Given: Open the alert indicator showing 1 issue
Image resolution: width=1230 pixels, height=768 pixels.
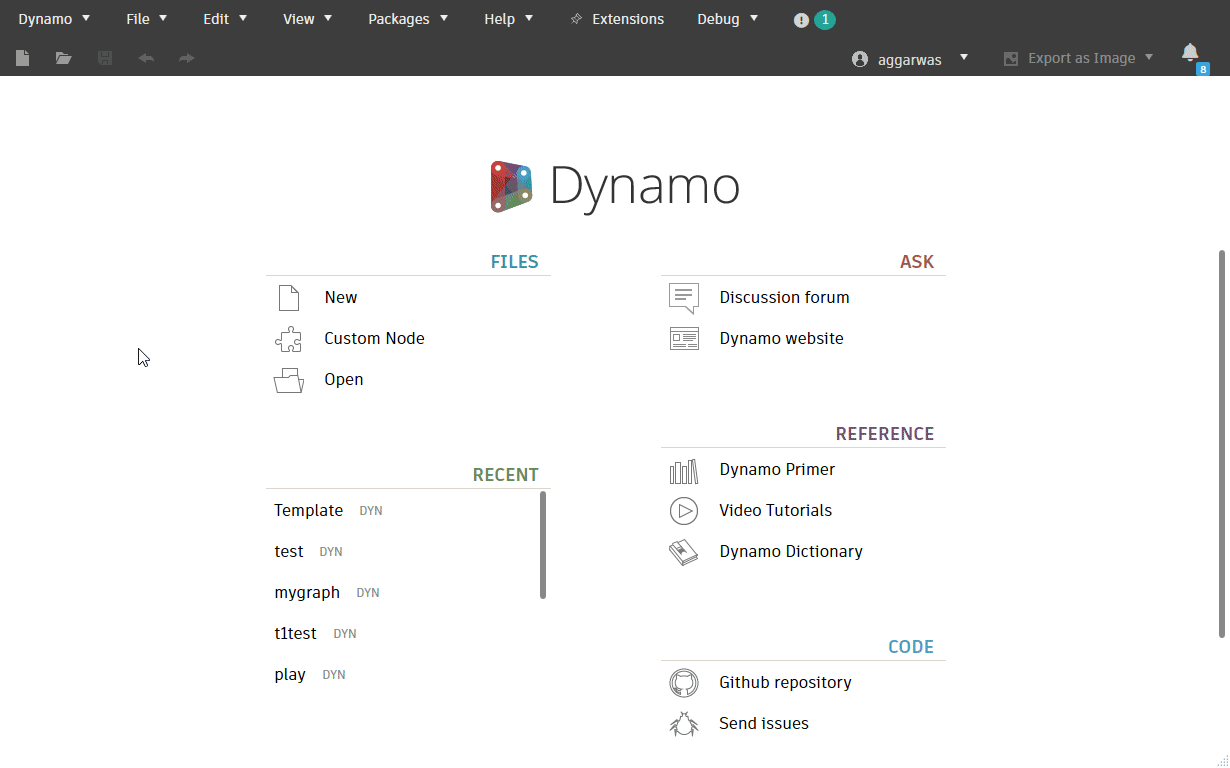Looking at the screenshot, I should pyautogui.click(x=814, y=19).
